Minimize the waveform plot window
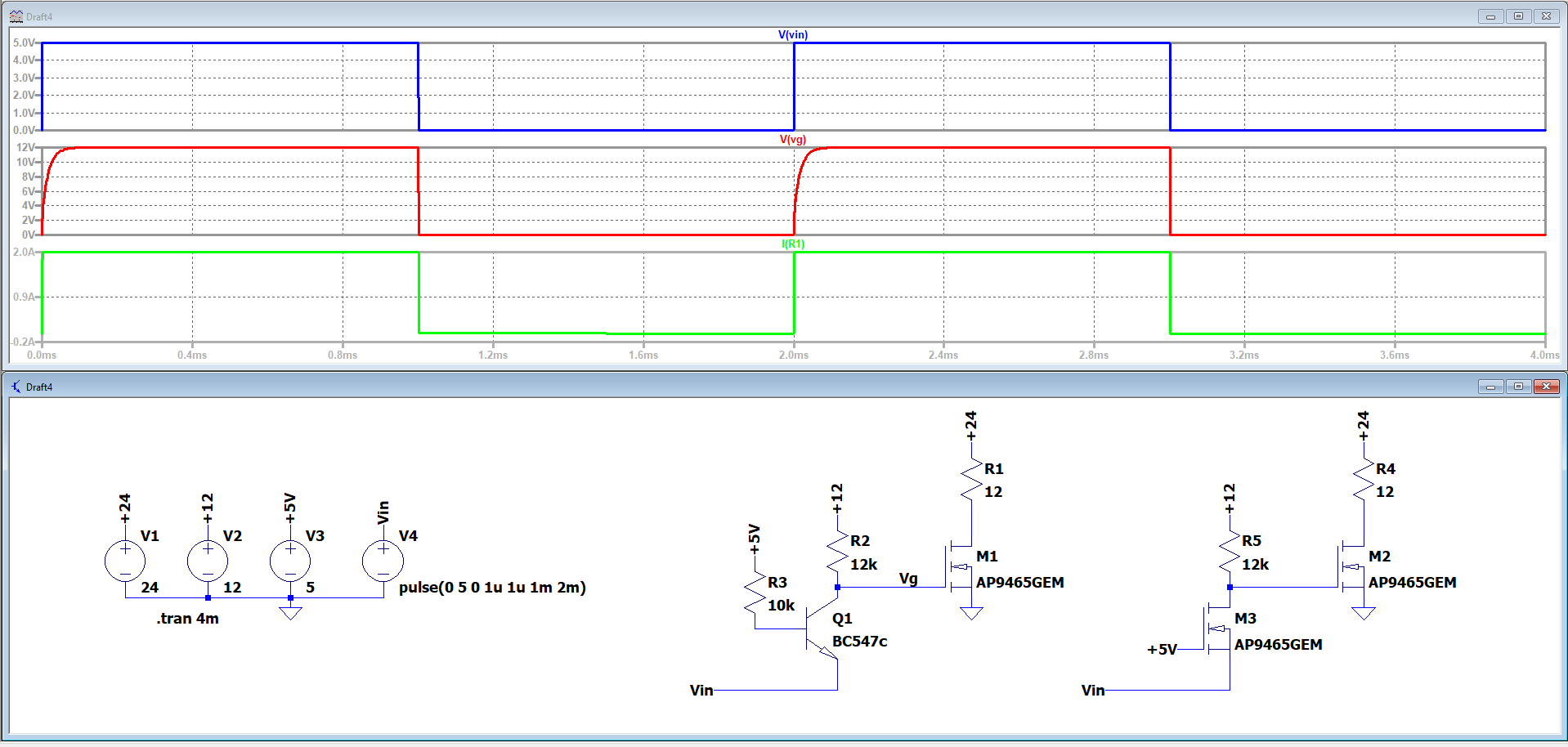 click(1490, 16)
